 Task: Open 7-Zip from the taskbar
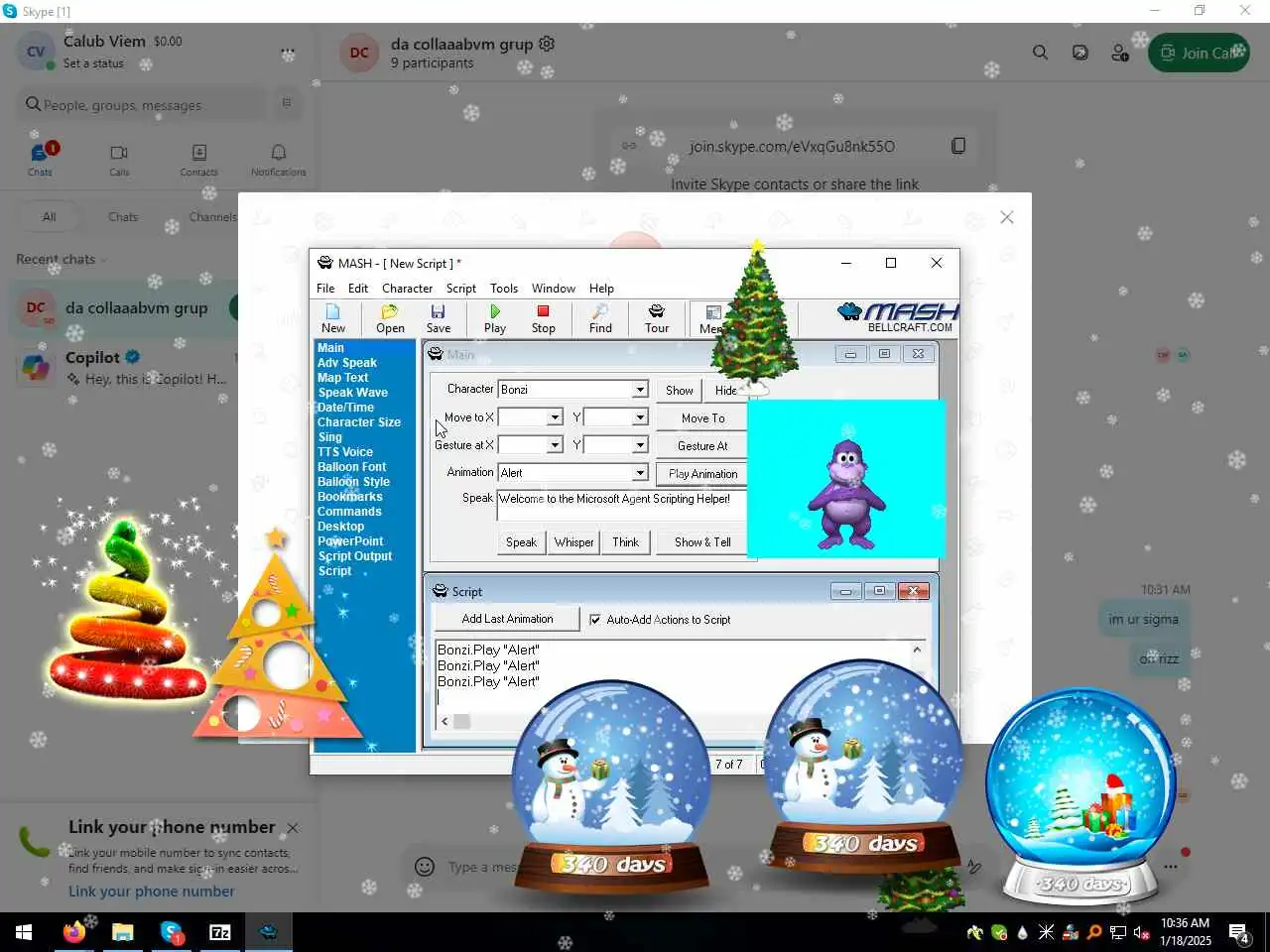click(x=219, y=932)
